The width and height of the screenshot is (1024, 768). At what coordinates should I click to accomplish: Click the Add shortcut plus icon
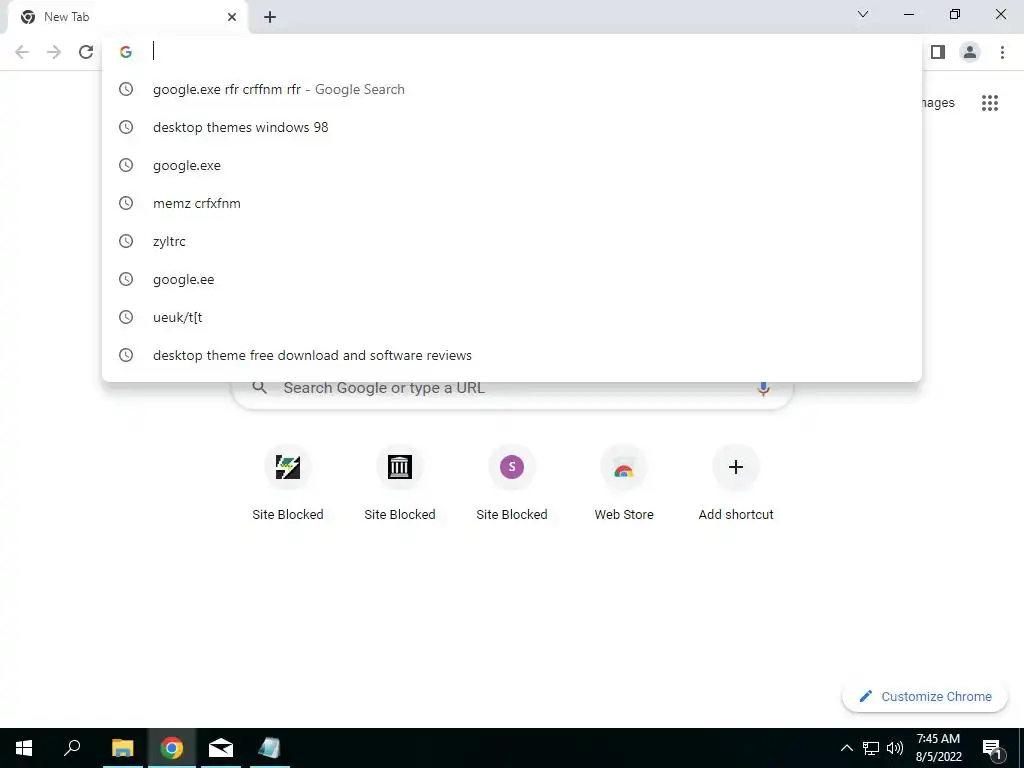tap(736, 468)
